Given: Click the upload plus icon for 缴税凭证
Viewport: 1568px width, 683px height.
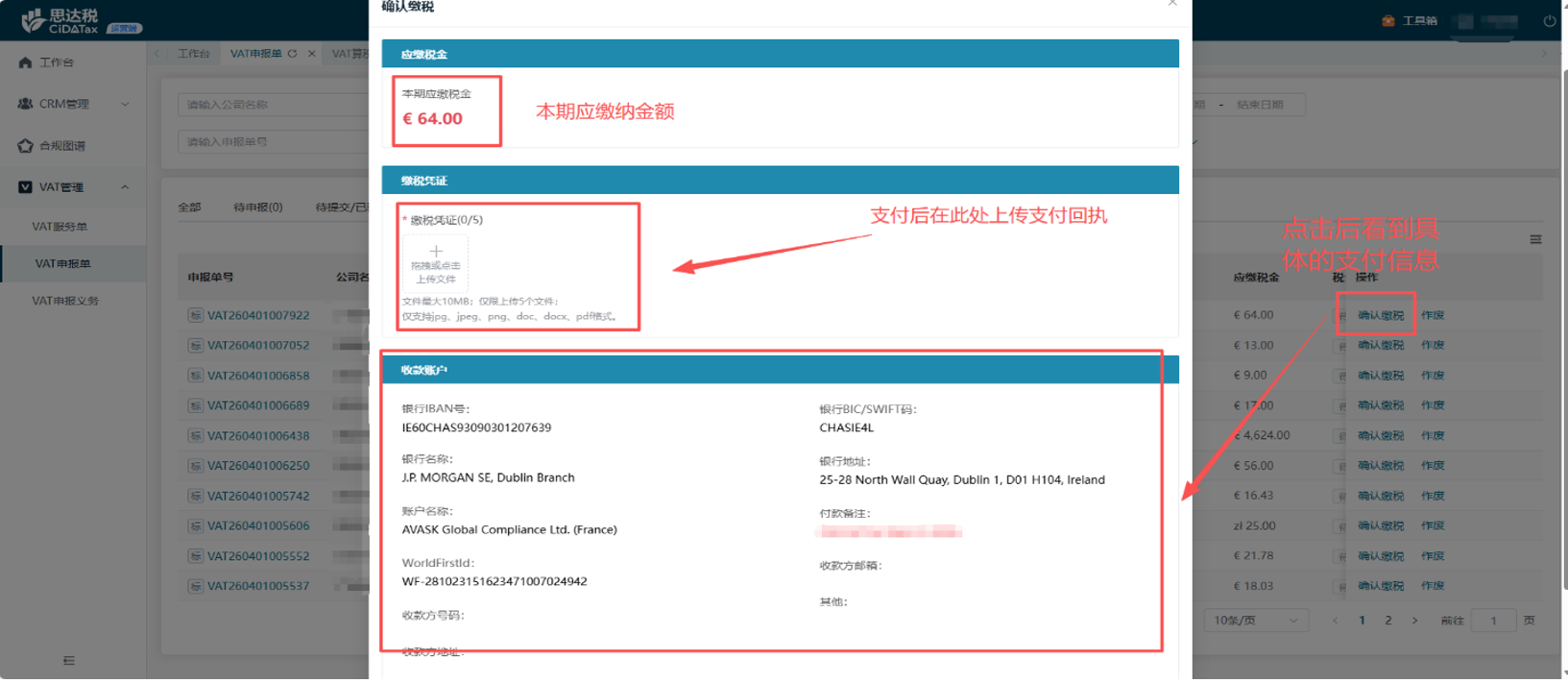Looking at the screenshot, I should (436, 252).
